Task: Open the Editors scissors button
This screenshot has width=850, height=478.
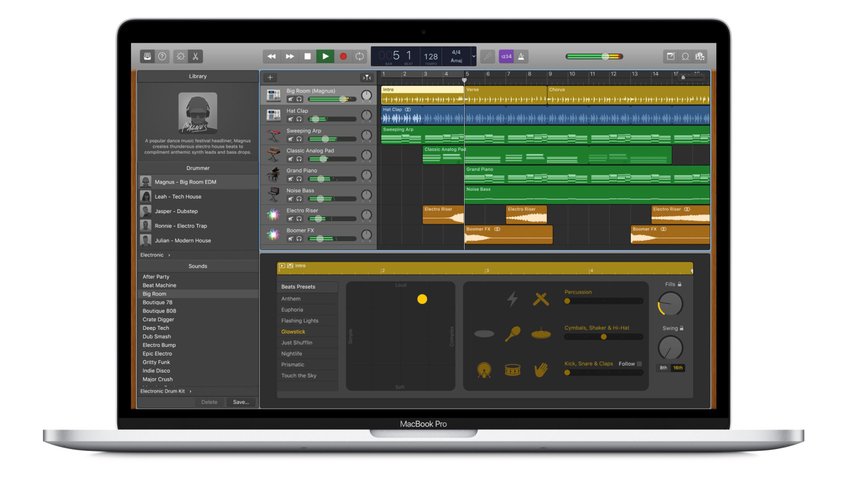Action: click(x=196, y=56)
